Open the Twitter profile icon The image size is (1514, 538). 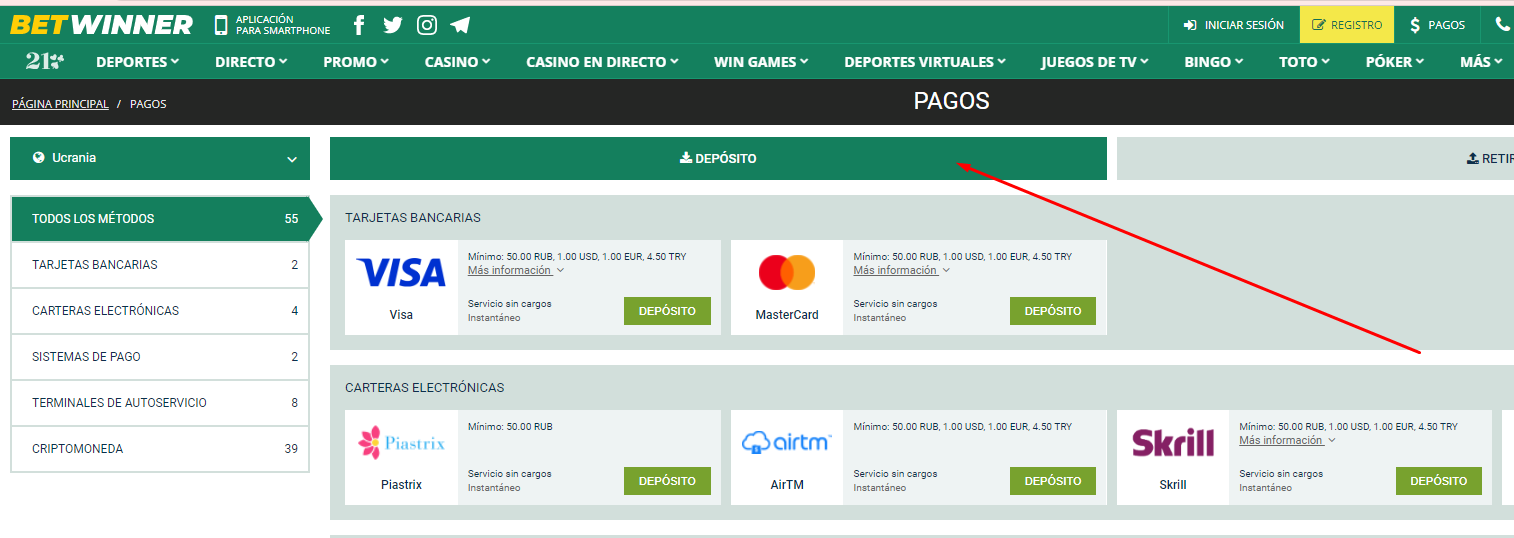[393, 25]
